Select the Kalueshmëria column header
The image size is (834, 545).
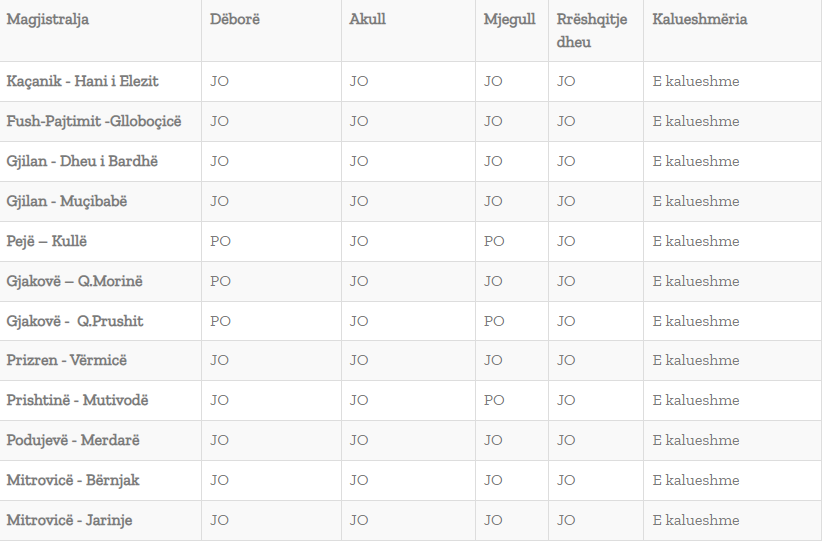[x=699, y=19]
